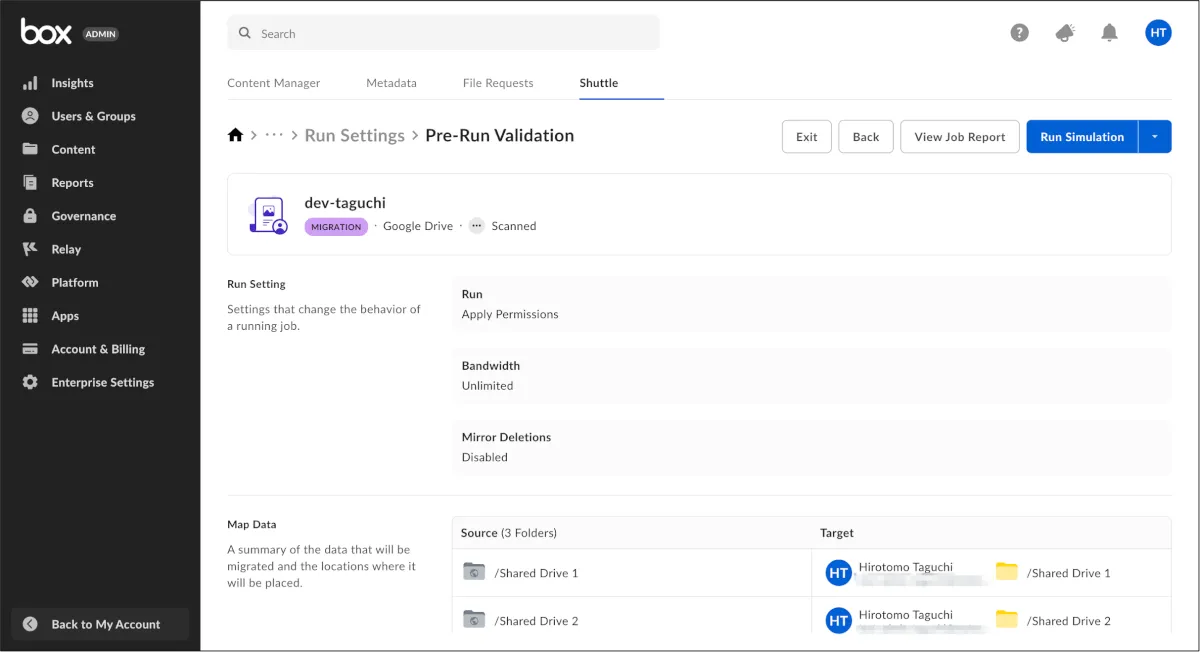Open the Governance section
This screenshot has height=652, width=1200.
(x=83, y=216)
